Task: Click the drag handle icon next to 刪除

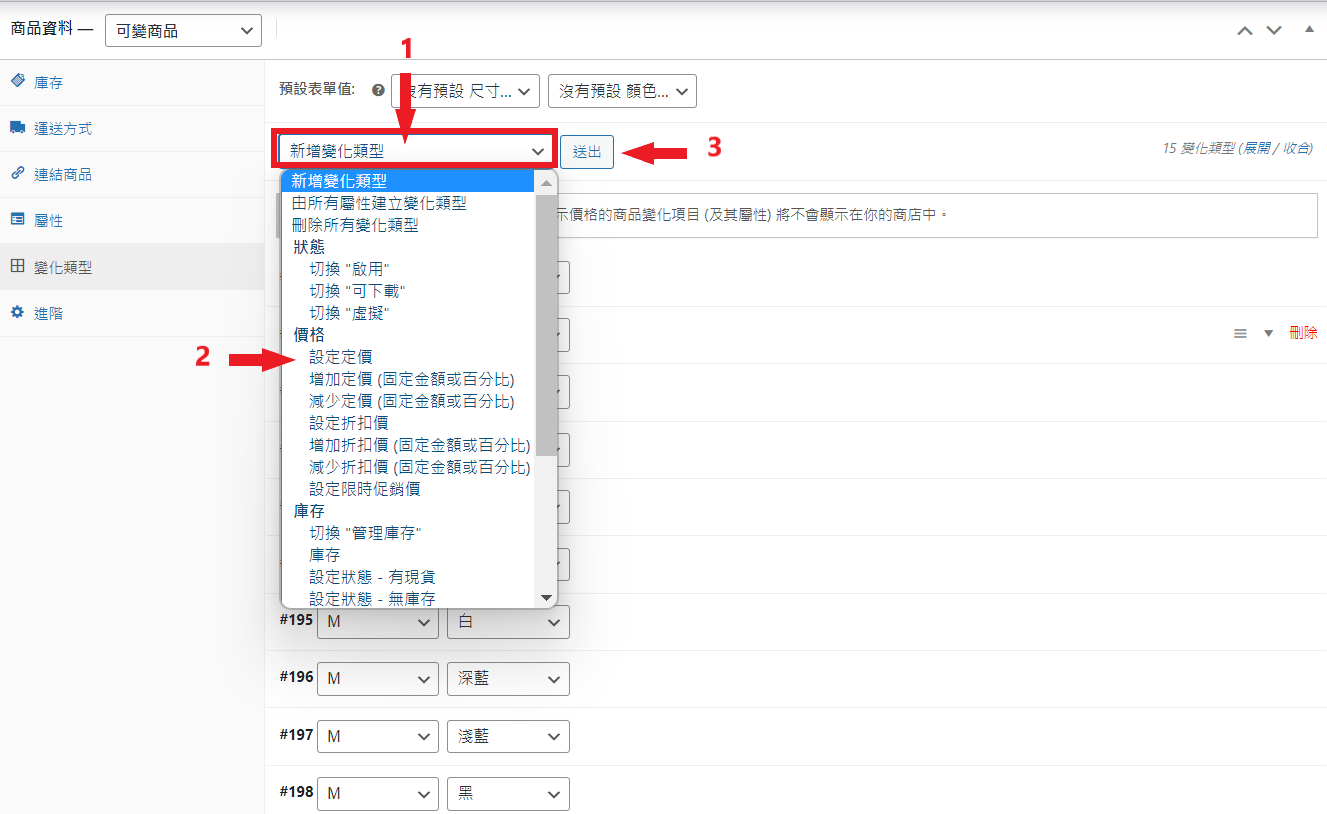Action: click(x=1240, y=334)
